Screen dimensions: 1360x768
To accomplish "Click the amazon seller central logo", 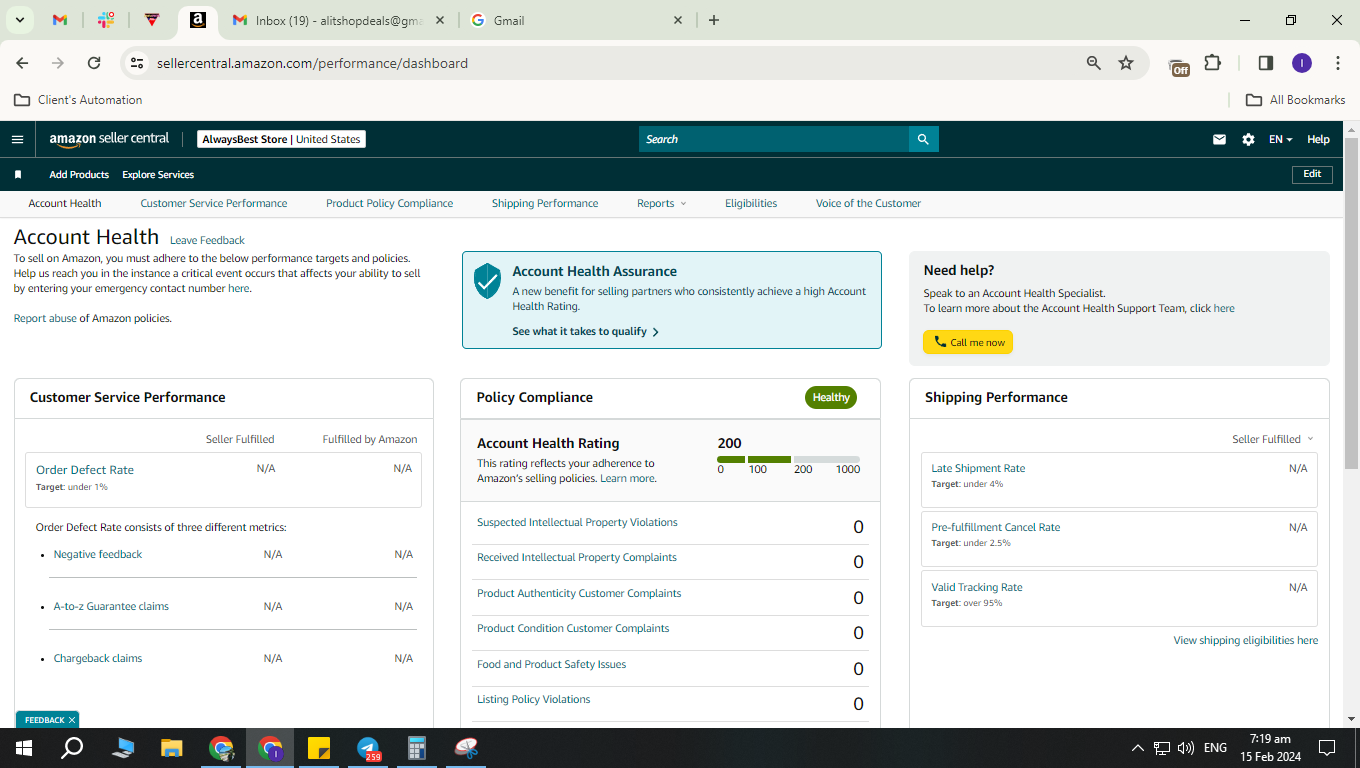I will [x=109, y=139].
